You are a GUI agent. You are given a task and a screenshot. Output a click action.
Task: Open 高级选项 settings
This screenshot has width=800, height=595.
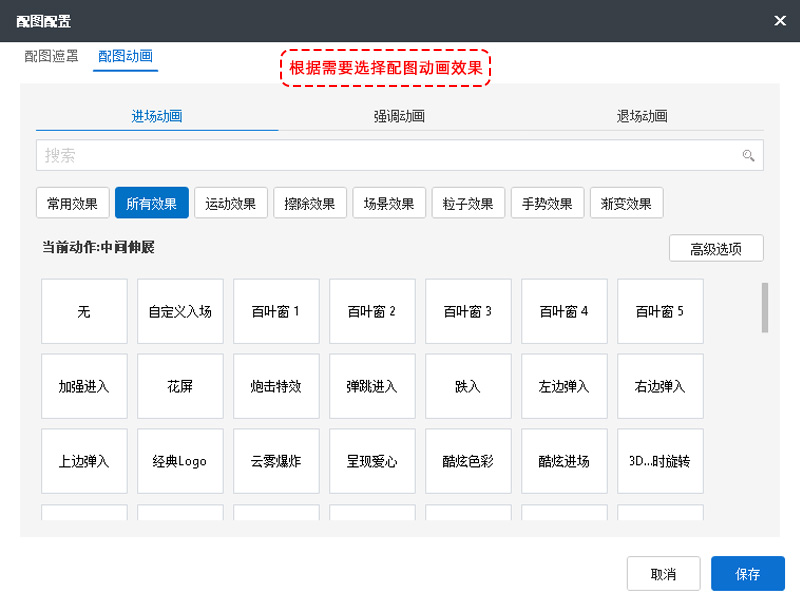(x=715, y=249)
